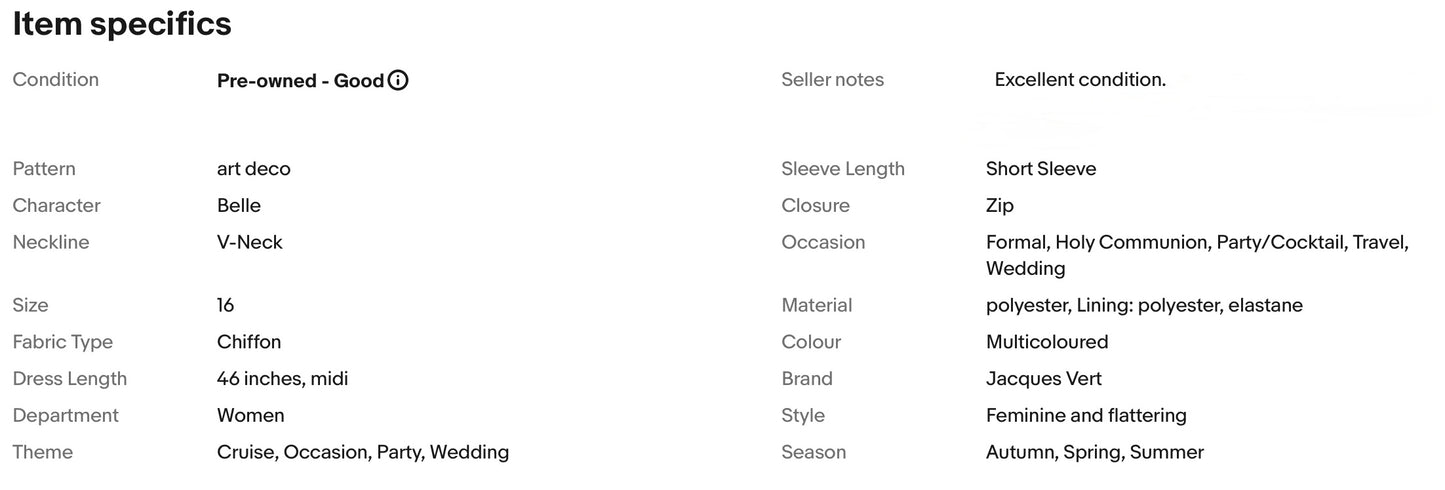Select the Cruise, Occasion, Party, Wedding theme
The width and height of the screenshot is (1445, 490).
point(363,453)
